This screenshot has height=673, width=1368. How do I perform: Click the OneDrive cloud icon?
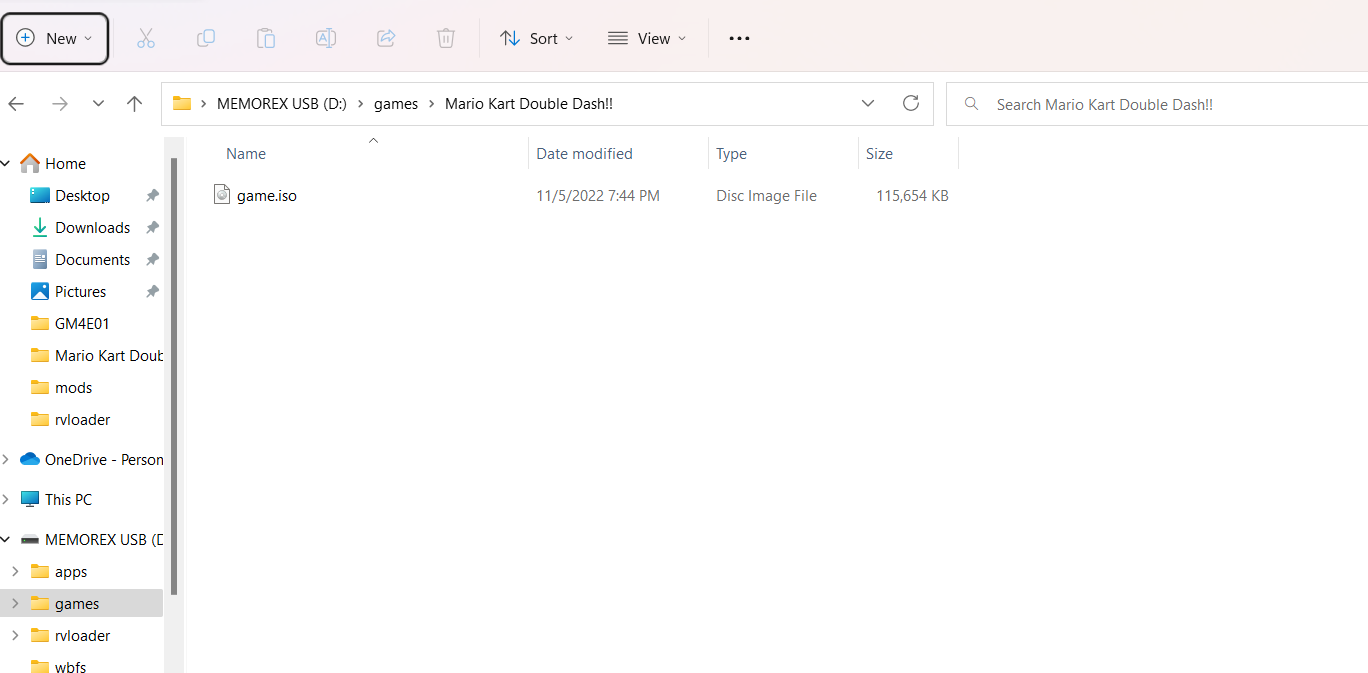point(30,459)
